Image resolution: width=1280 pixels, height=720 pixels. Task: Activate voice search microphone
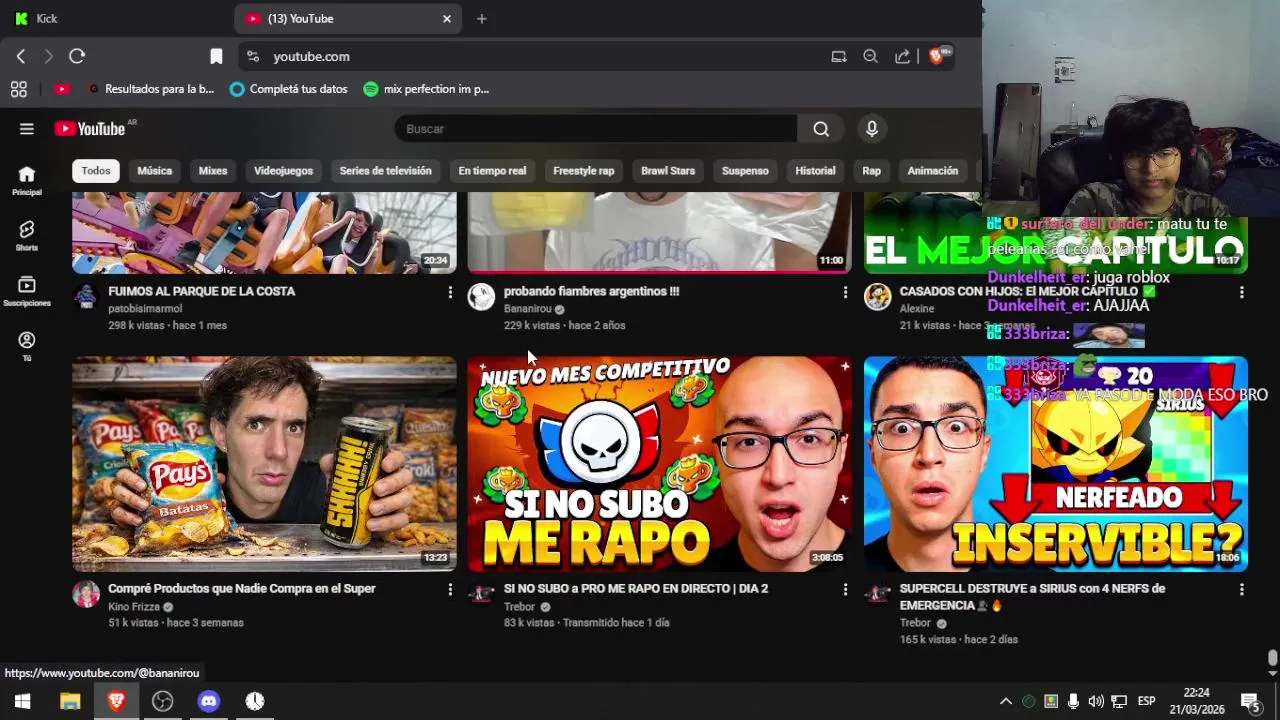[x=872, y=128]
